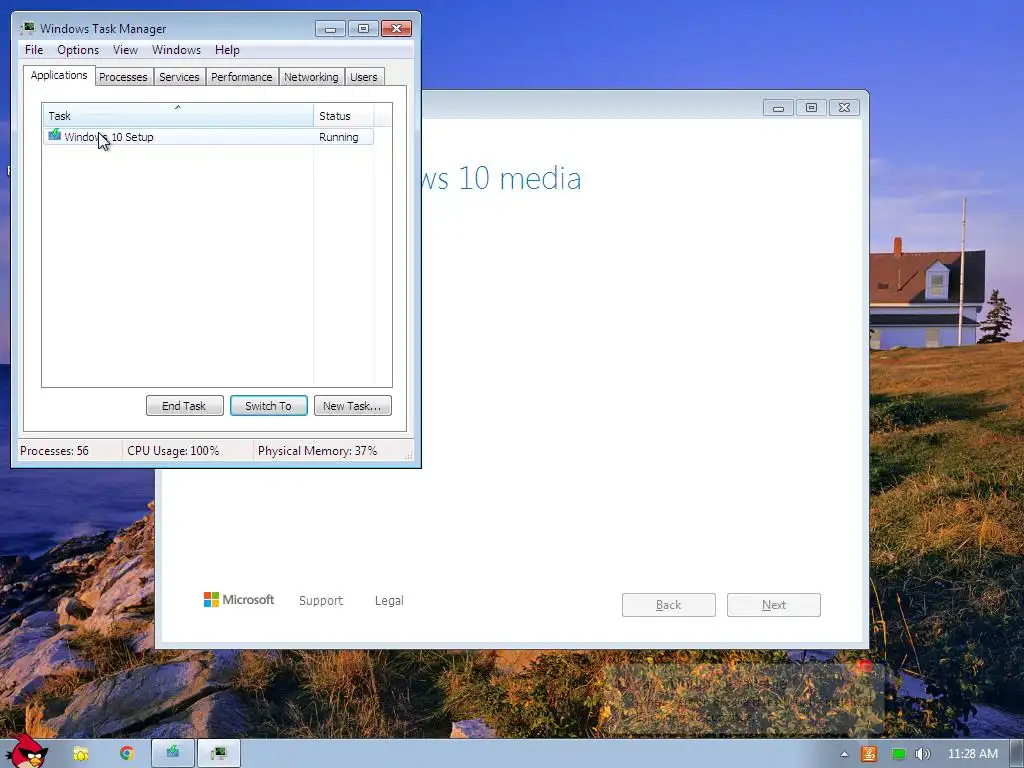
Task: Launch Google Chrome from the taskbar
Action: coord(127,754)
